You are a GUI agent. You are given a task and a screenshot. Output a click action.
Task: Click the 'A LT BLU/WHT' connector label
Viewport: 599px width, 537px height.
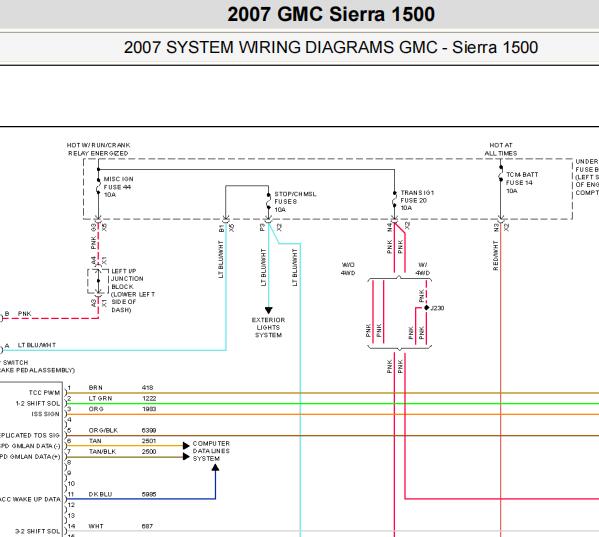pos(30,345)
